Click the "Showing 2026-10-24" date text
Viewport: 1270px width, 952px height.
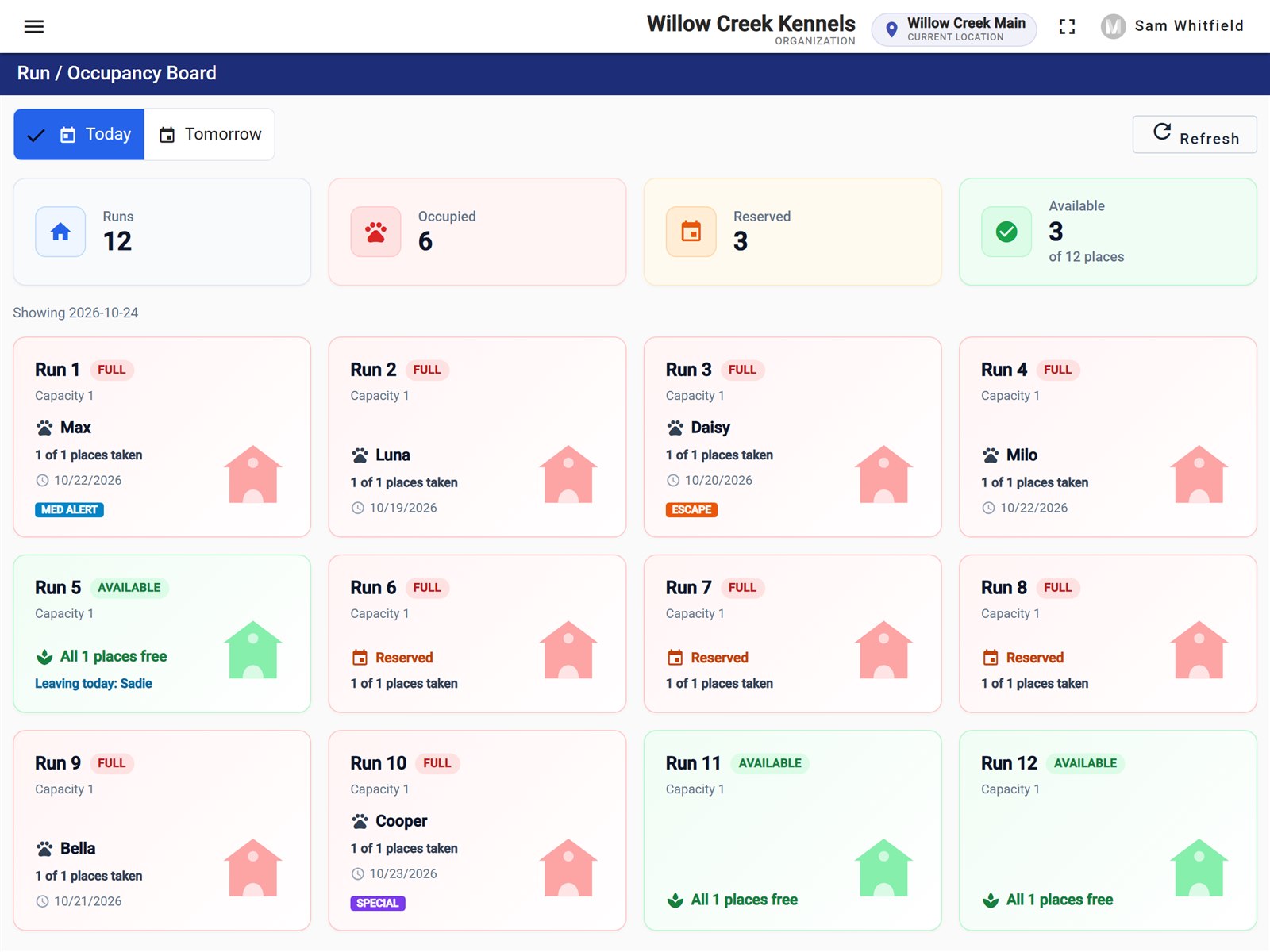coord(75,313)
